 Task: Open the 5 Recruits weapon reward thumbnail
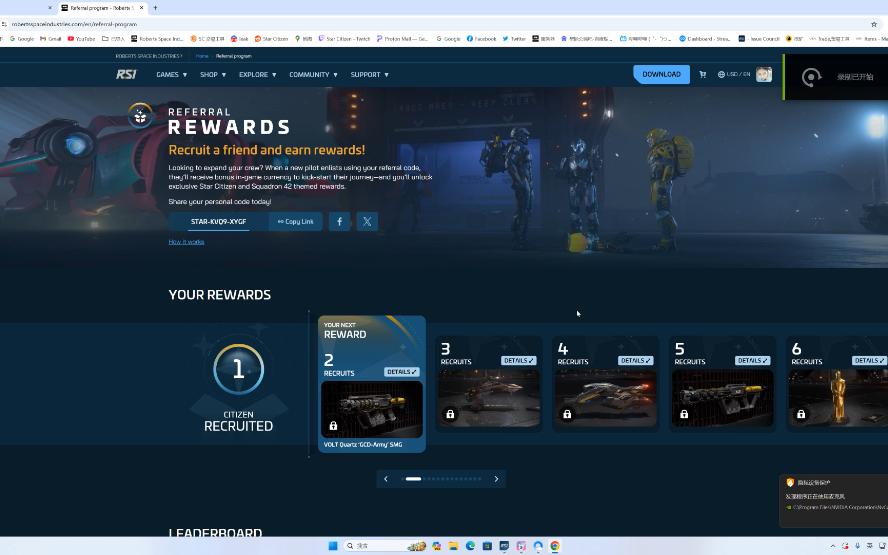pos(723,398)
